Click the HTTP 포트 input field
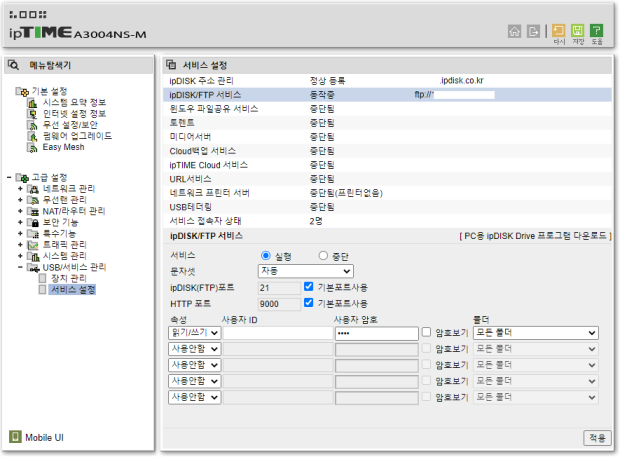 pyautogui.click(x=277, y=303)
